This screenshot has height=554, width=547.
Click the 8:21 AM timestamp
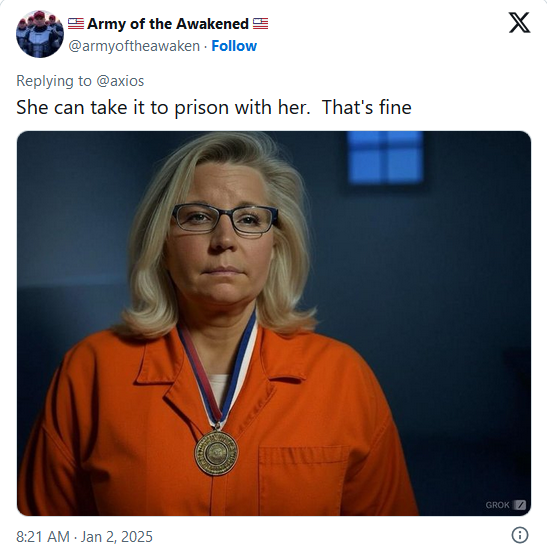(x=43, y=536)
